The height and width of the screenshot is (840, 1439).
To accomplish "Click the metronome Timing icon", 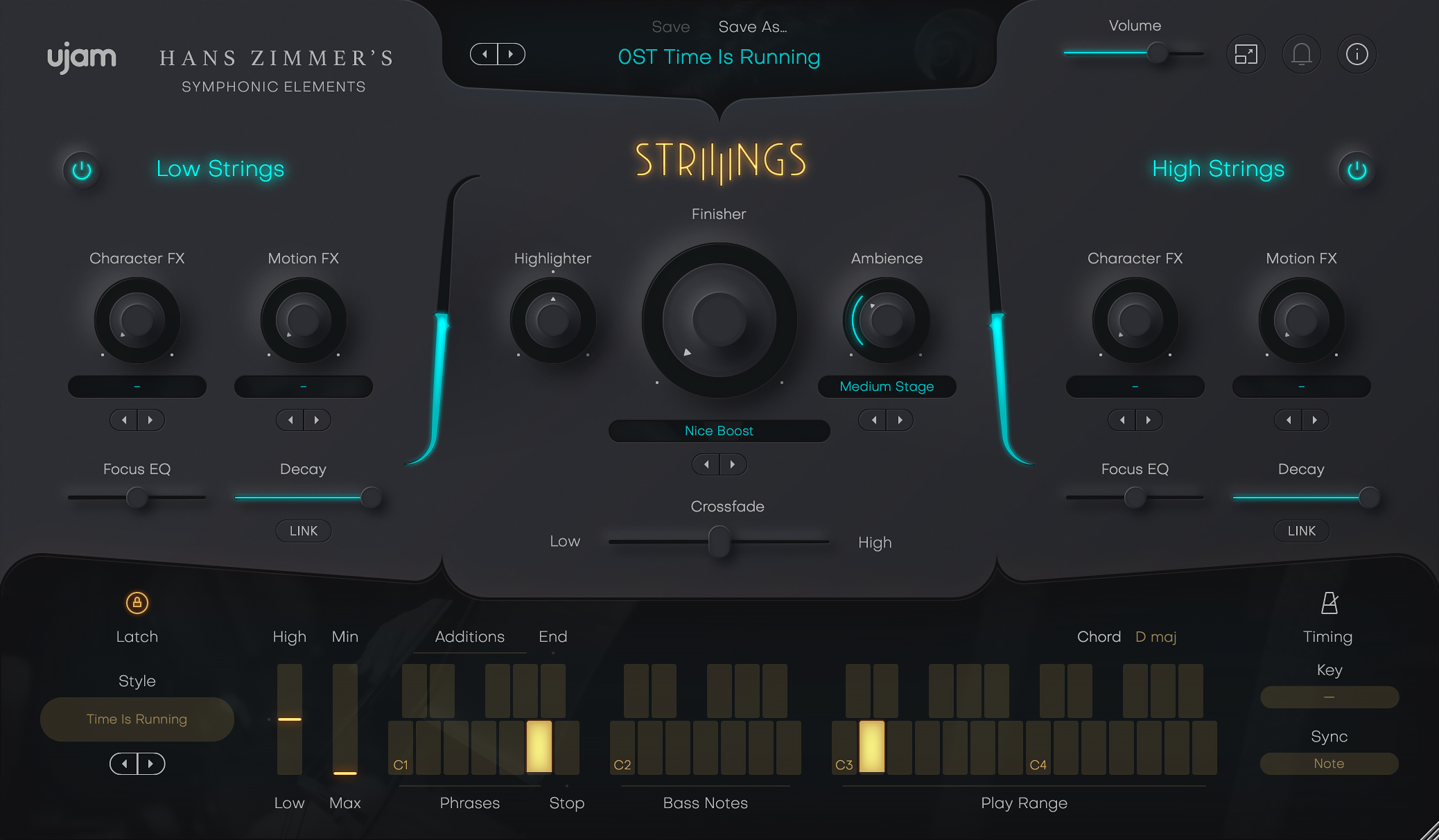I will coord(1329,603).
